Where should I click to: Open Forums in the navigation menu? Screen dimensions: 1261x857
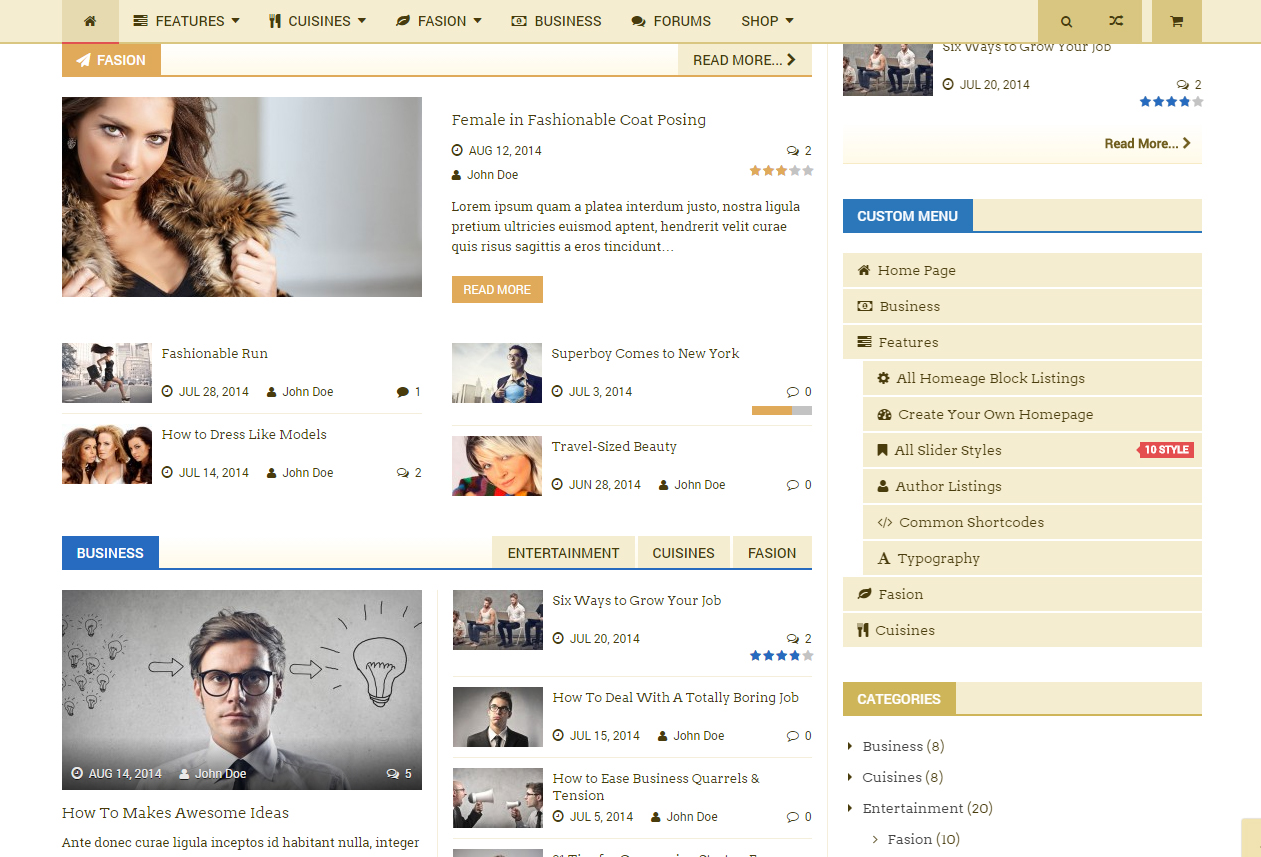pos(671,21)
